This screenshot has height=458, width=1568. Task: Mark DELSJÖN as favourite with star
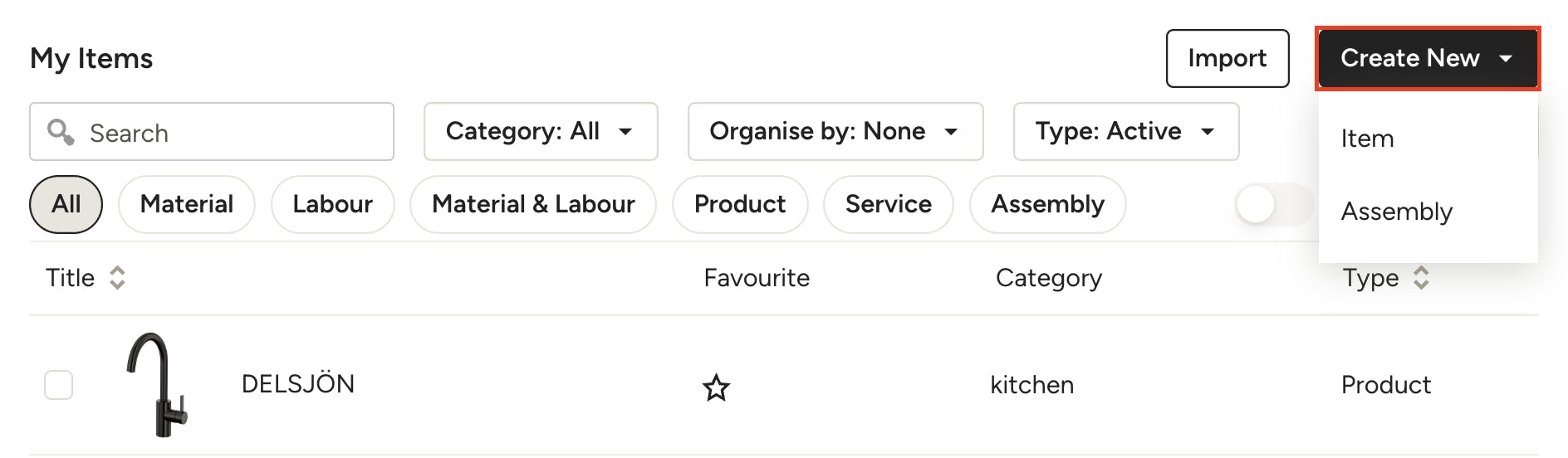(x=716, y=387)
